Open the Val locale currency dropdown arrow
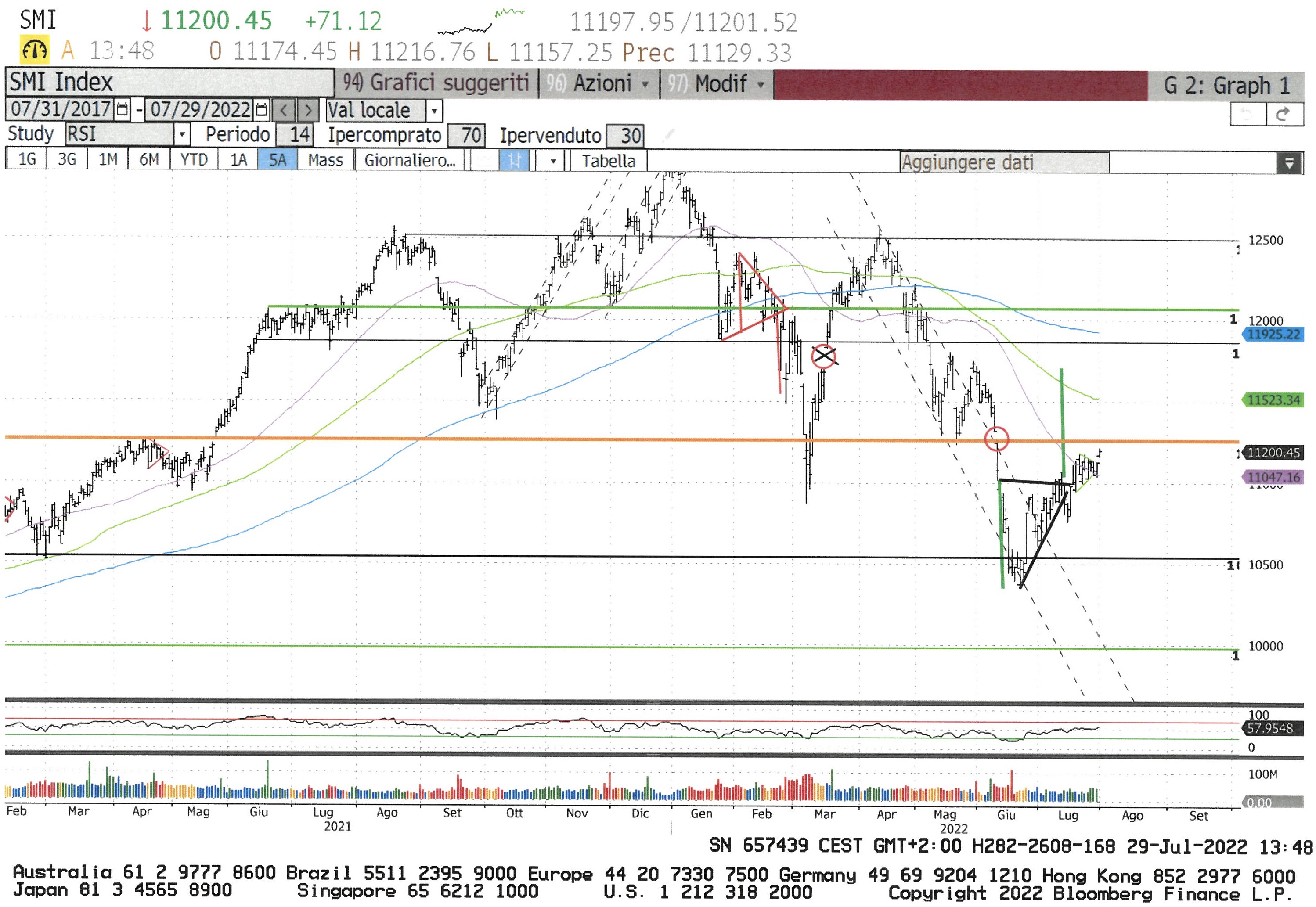This screenshot has width=1316, height=907. [434, 111]
